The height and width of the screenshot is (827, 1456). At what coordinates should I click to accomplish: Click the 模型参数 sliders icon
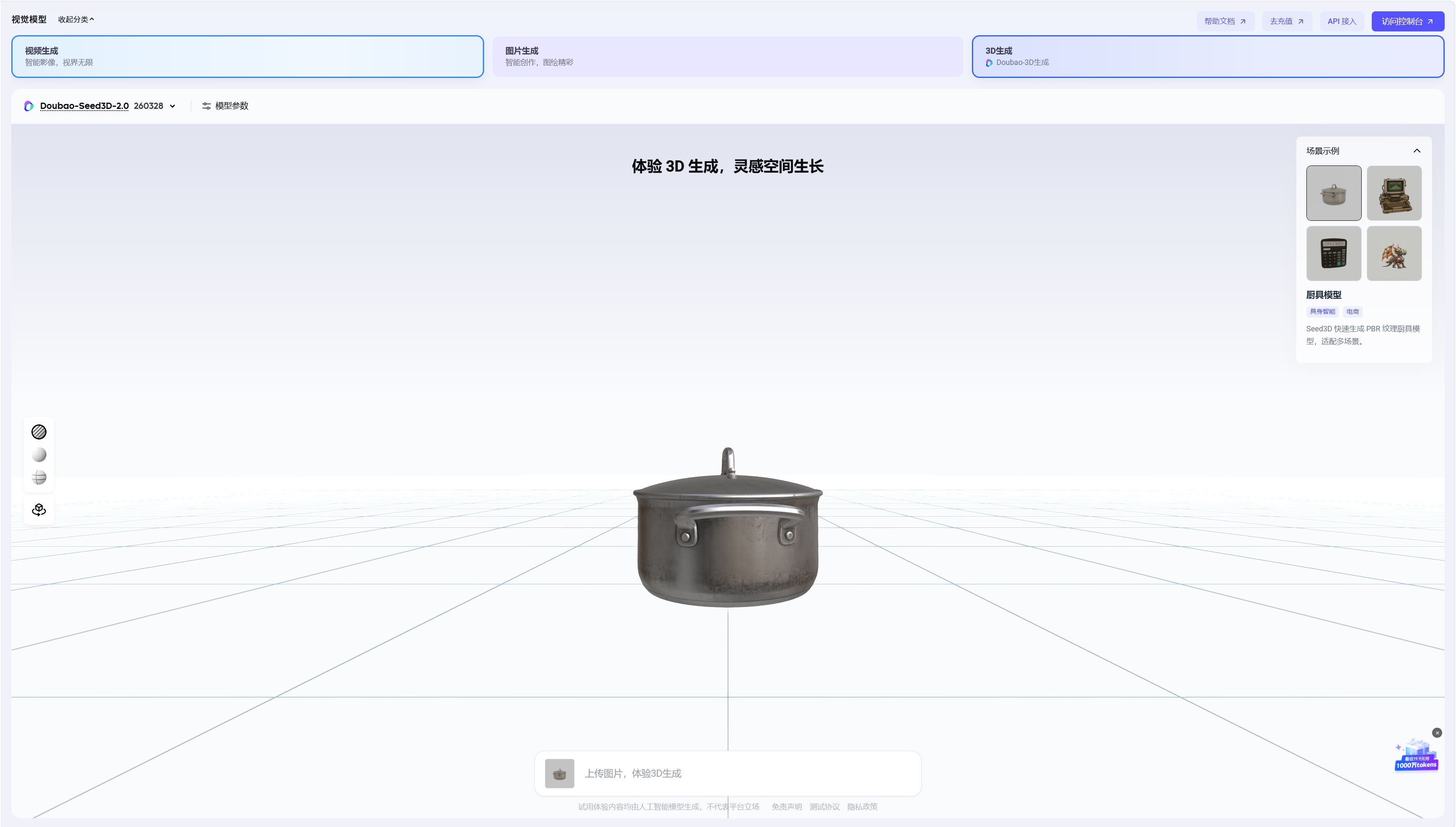click(206, 106)
